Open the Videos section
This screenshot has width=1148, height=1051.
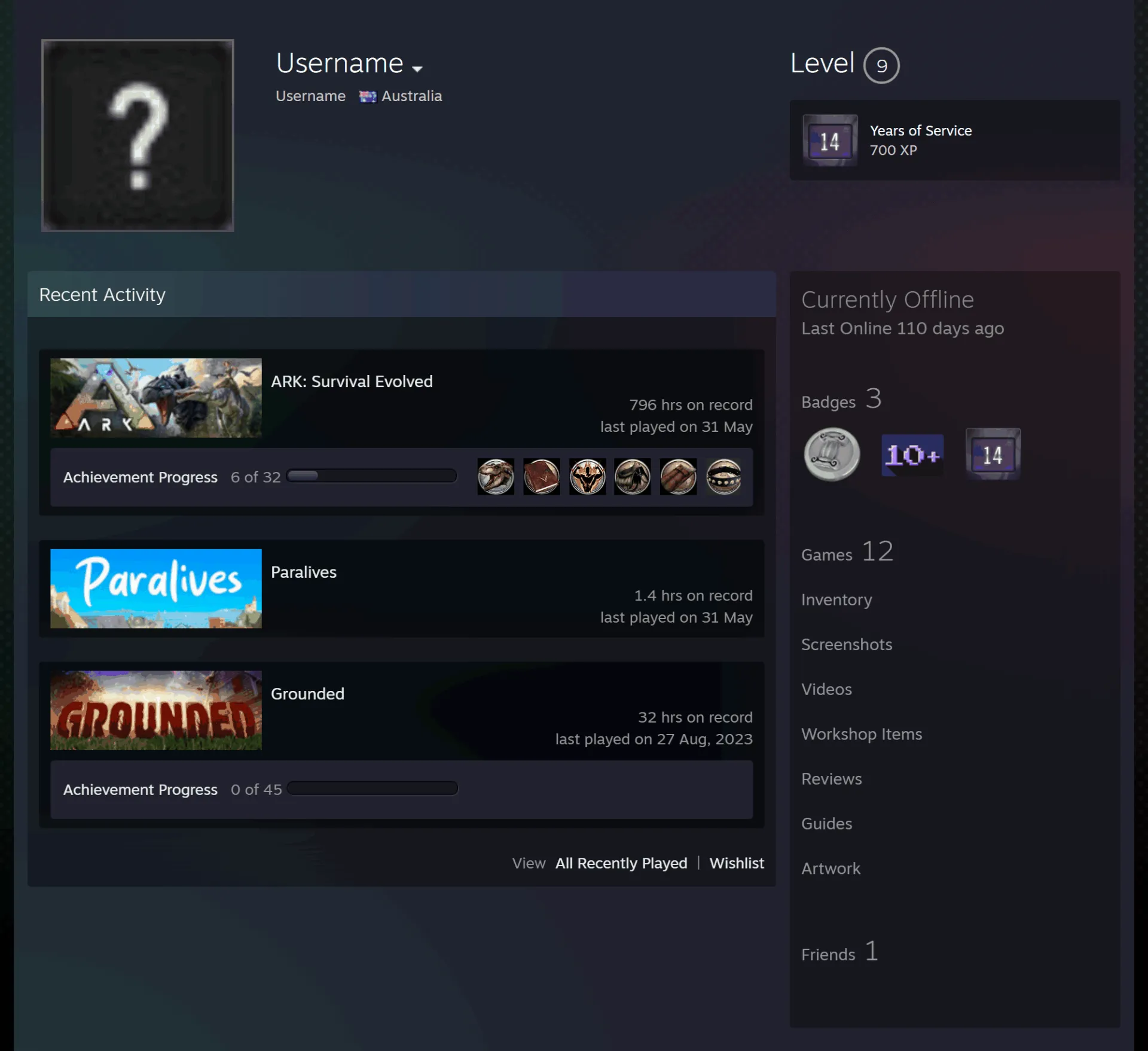(x=826, y=690)
